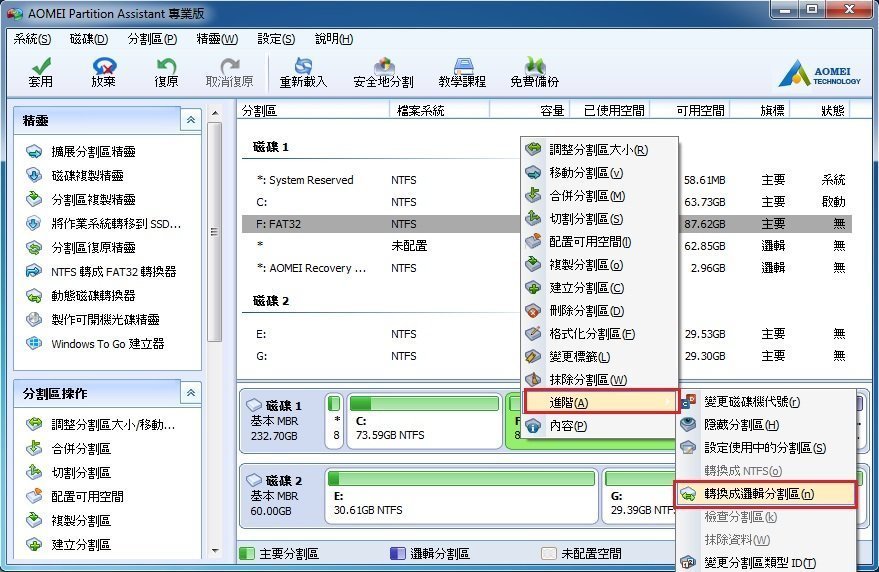879x572 pixels.
Task: Select the F: FAT32 partition row
Action: (547, 224)
